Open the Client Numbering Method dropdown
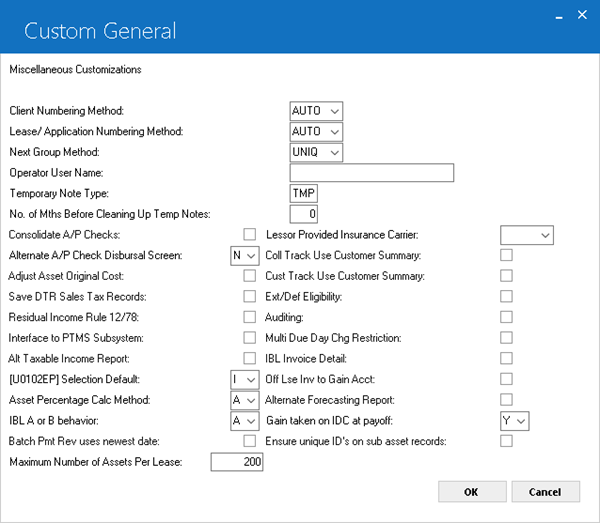600x523 pixels. coord(316,111)
